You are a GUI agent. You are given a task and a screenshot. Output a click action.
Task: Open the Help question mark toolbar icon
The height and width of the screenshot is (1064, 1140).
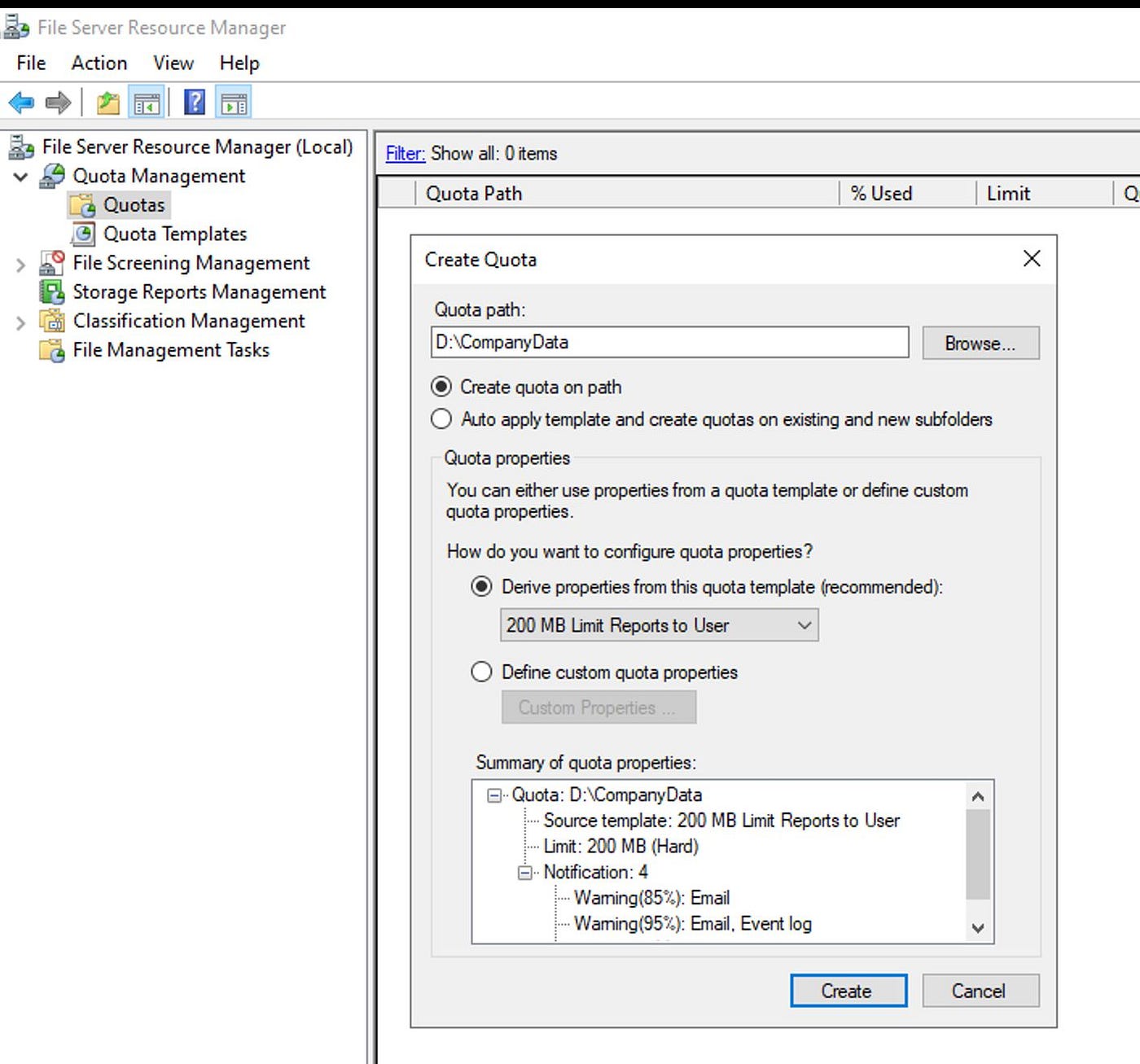[x=195, y=103]
